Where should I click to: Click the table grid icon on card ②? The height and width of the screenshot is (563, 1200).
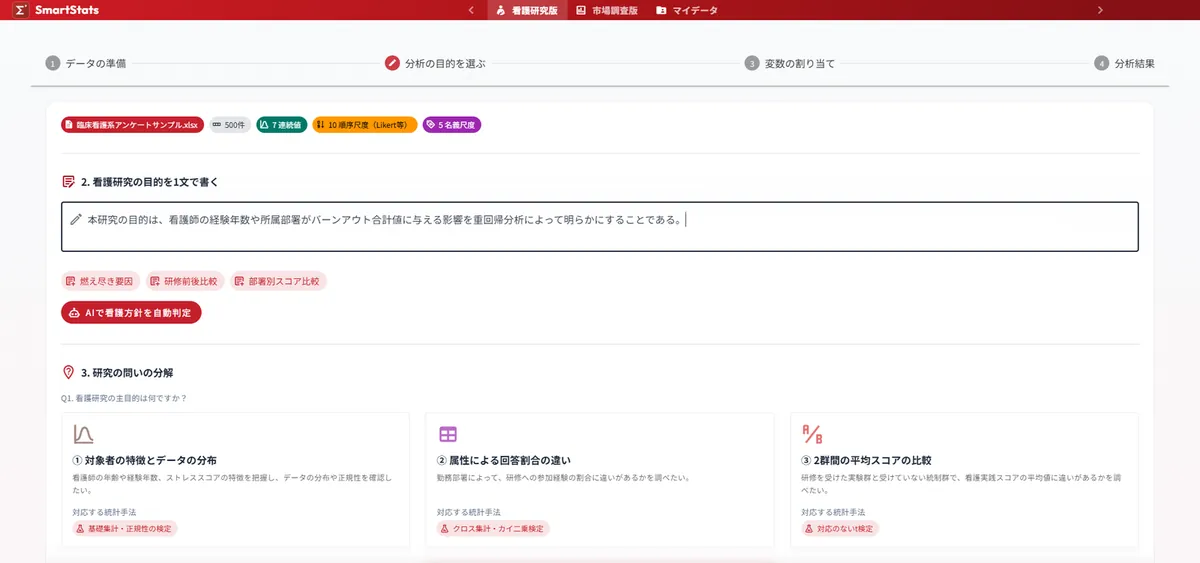click(x=448, y=434)
